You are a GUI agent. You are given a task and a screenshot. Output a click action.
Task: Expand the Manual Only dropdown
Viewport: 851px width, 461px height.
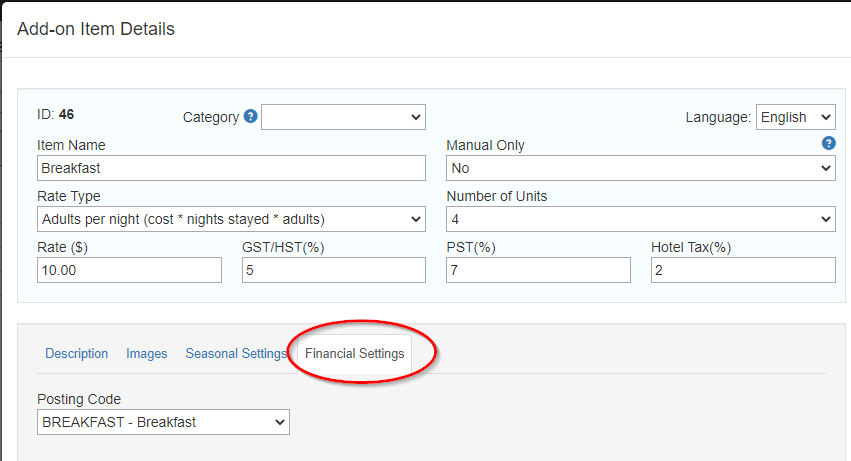click(640, 168)
